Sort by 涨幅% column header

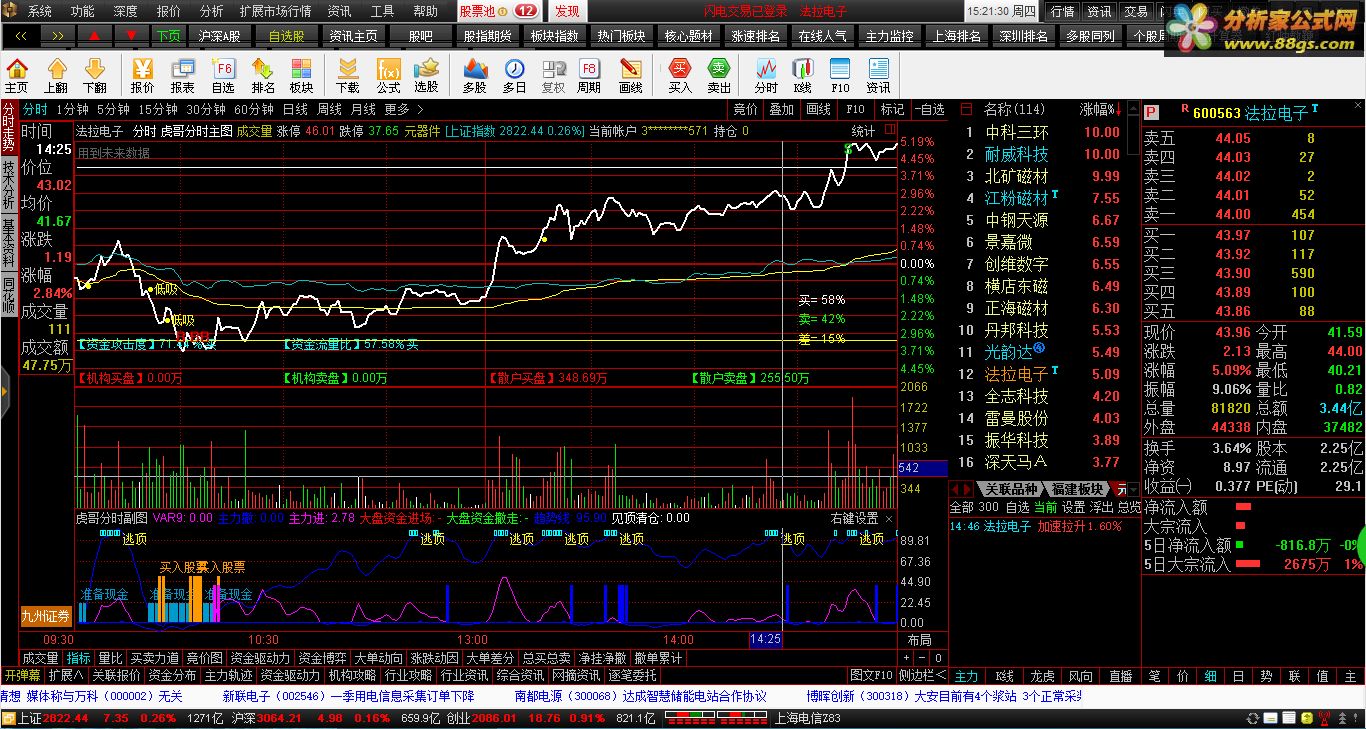tap(1099, 109)
